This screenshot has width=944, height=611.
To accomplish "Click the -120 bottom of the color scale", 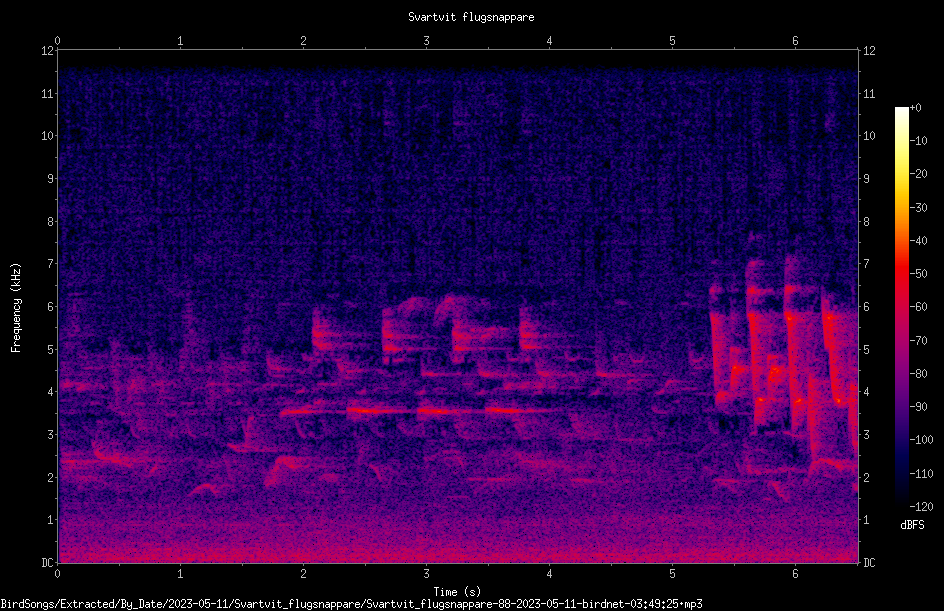I will click(x=921, y=506).
